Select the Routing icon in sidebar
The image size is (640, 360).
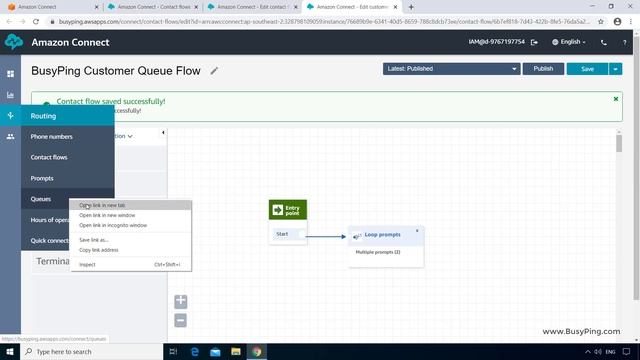coord(11,116)
